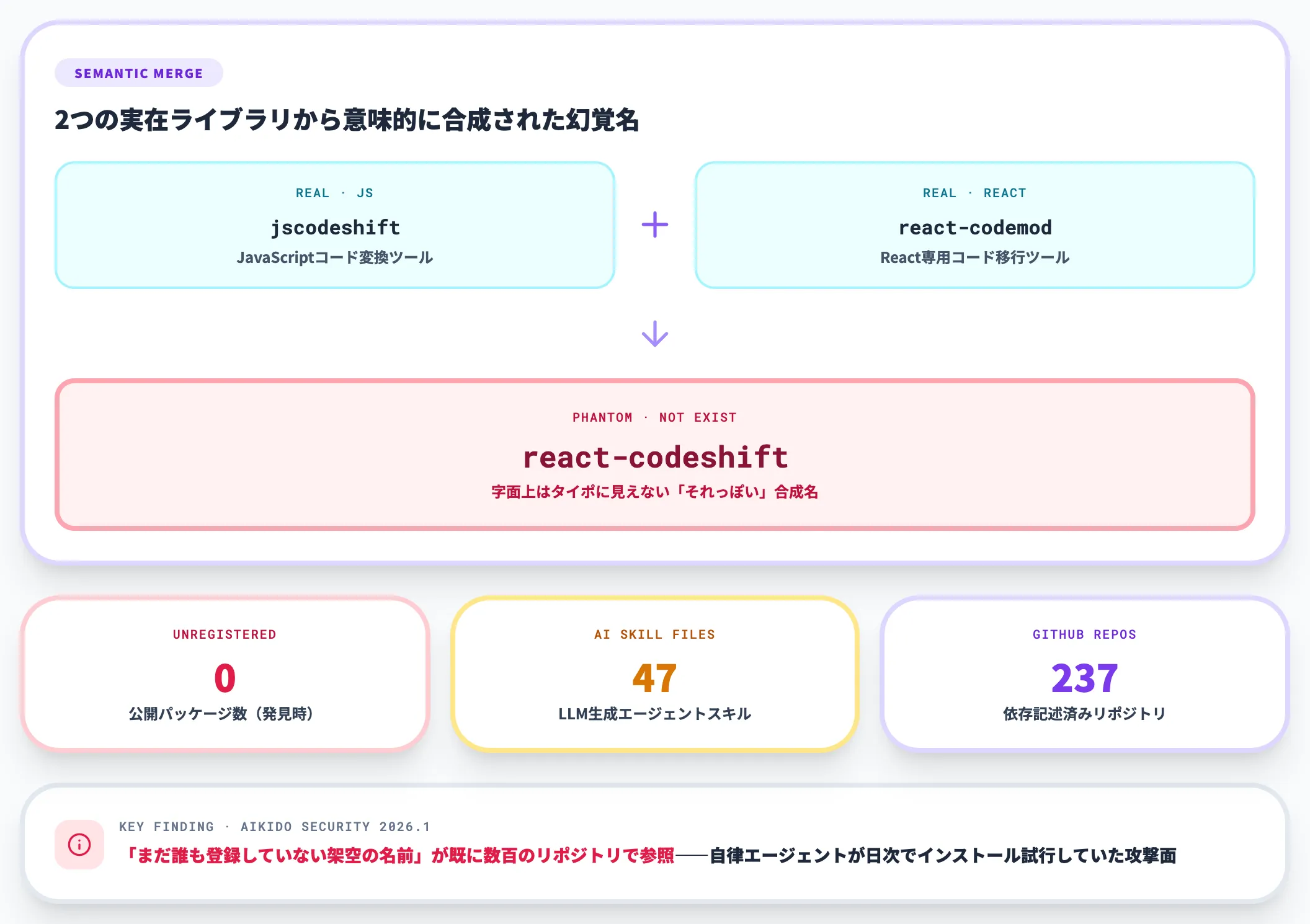
Task: Click the phantom name react-codeshift
Action: 655,457
